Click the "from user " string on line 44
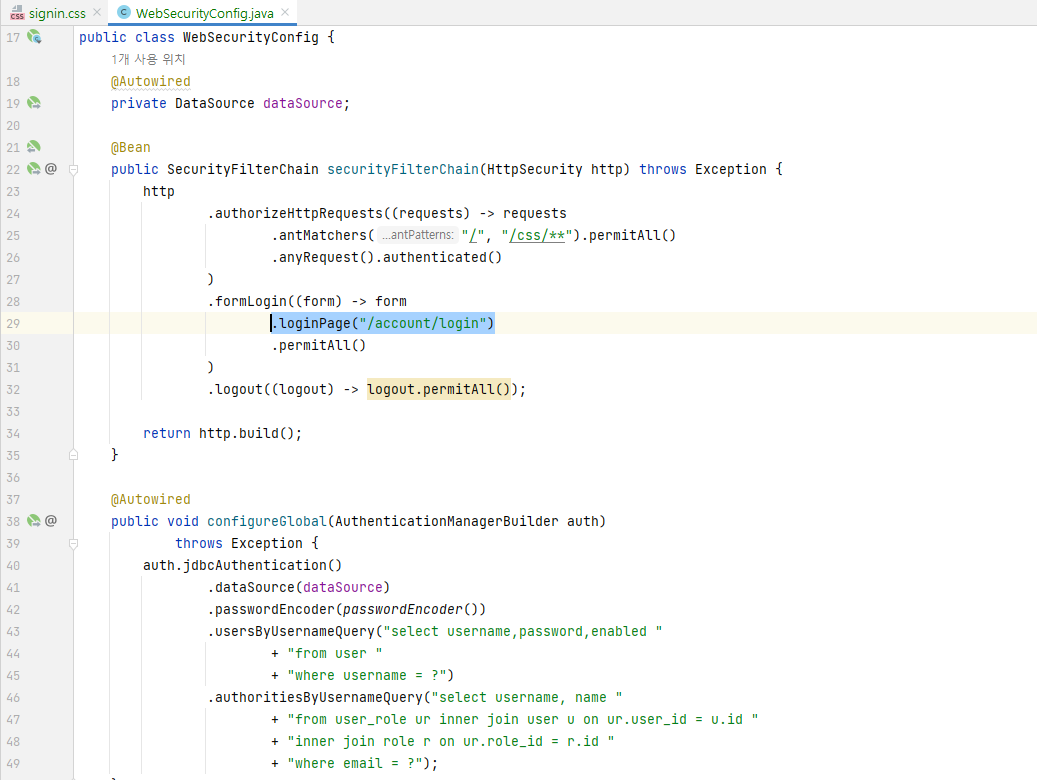1037x780 pixels. pos(335,654)
